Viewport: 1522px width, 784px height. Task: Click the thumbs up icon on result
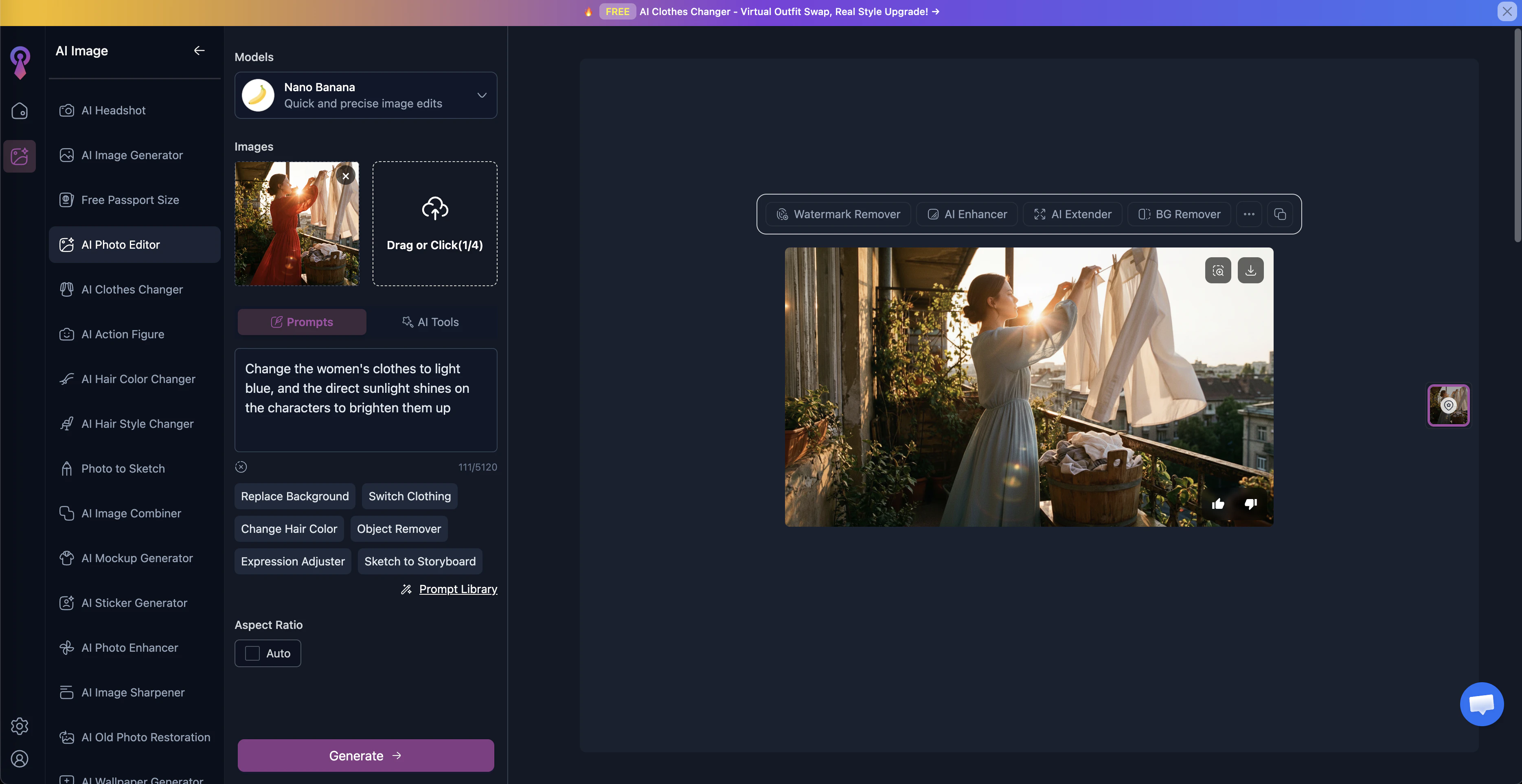tap(1218, 504)
